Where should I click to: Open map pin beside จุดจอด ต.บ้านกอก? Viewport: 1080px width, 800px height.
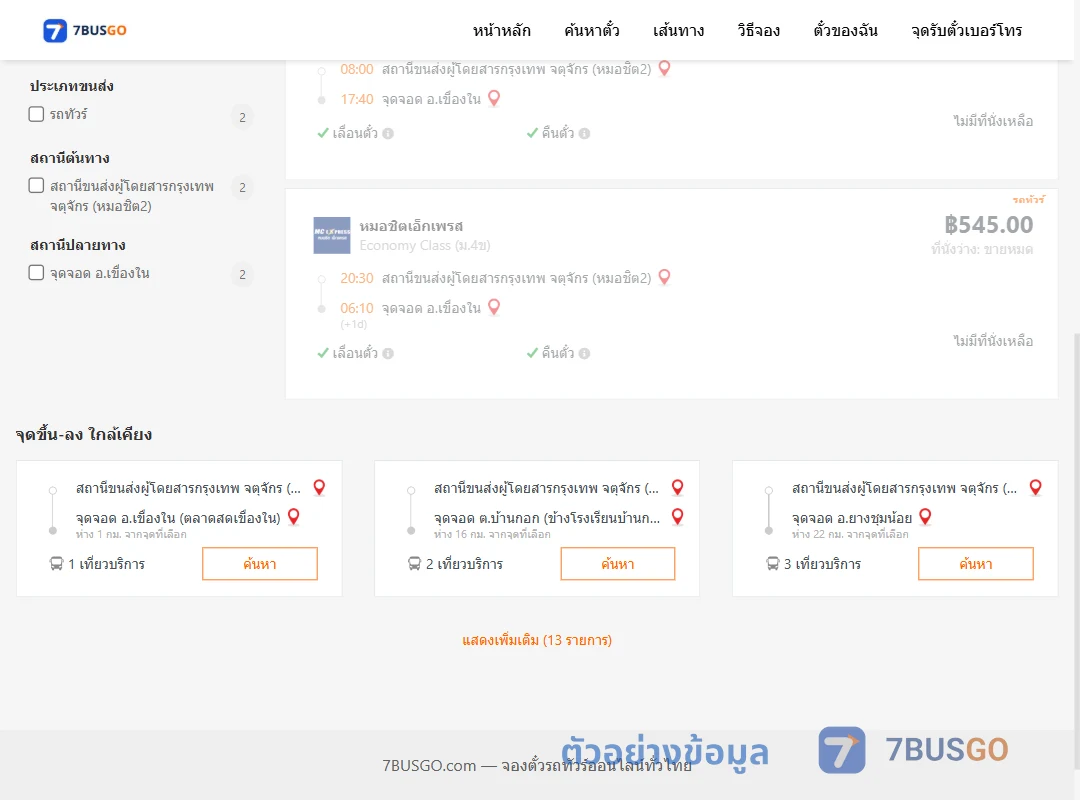[x=678, y=517]
